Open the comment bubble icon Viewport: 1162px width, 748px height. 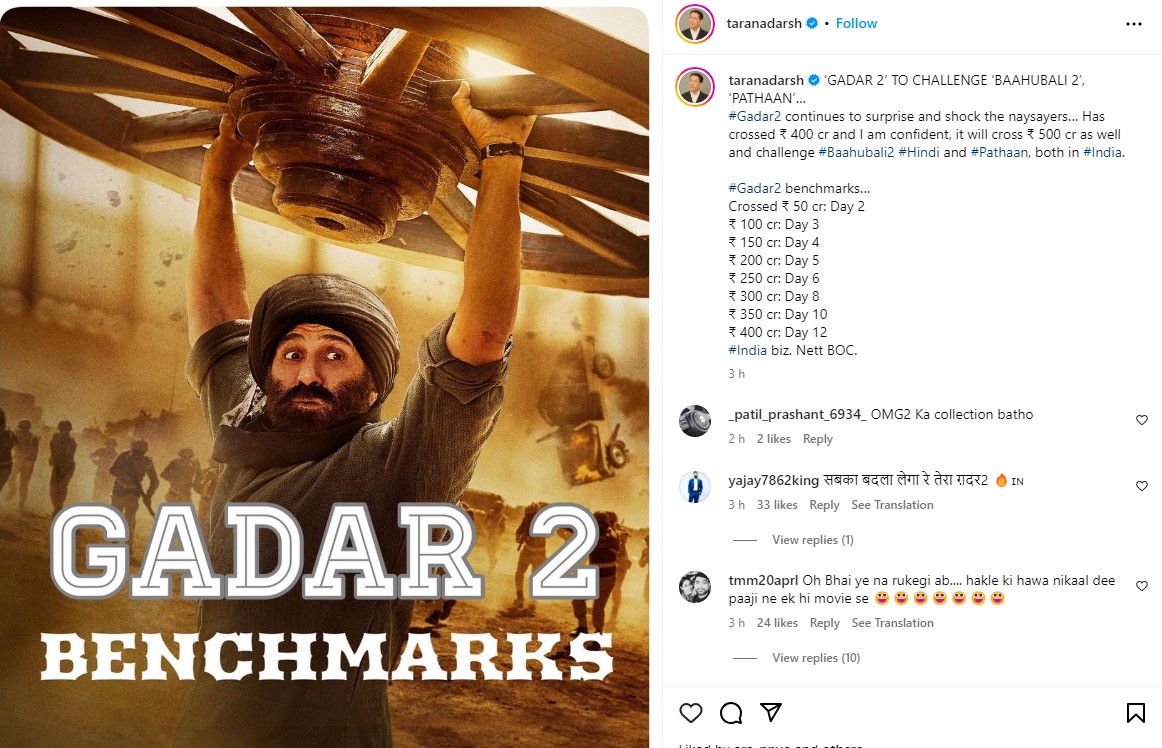(731, 713)
